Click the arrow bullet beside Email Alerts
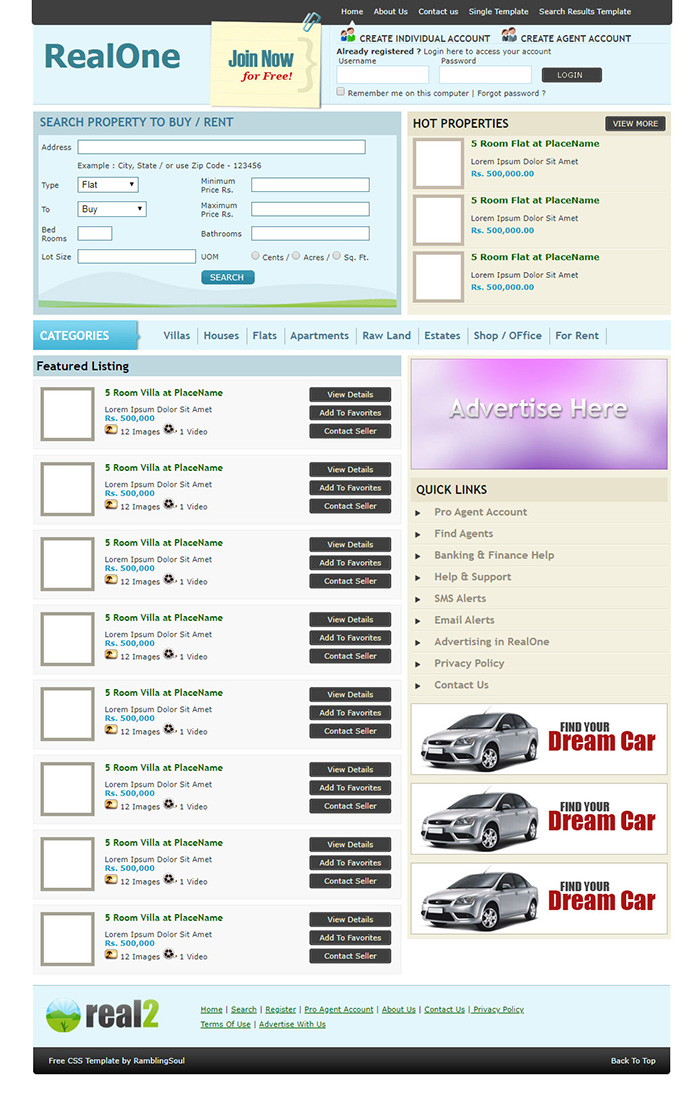The image size is (700, 1108). pos(418,621)
